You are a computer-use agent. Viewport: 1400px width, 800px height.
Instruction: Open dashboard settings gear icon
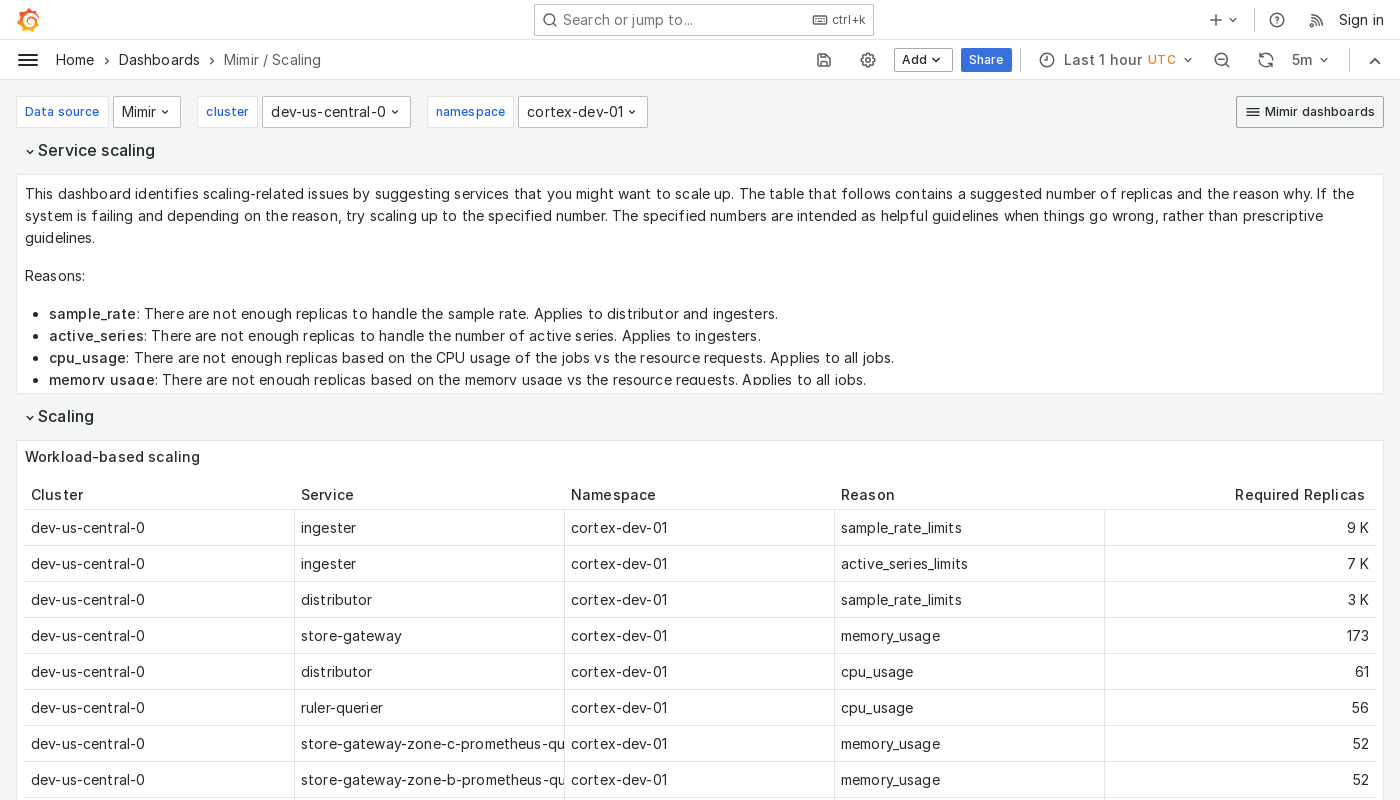(868, 60)
